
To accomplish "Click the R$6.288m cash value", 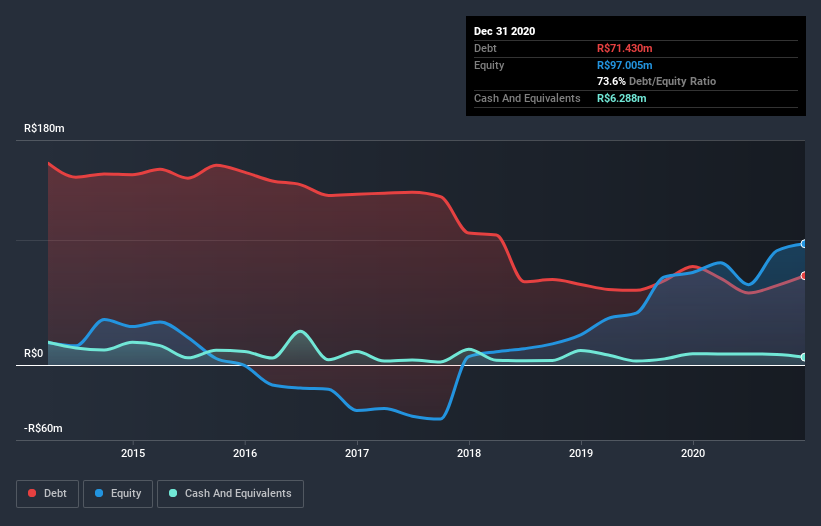I will (x=622, y=98).
